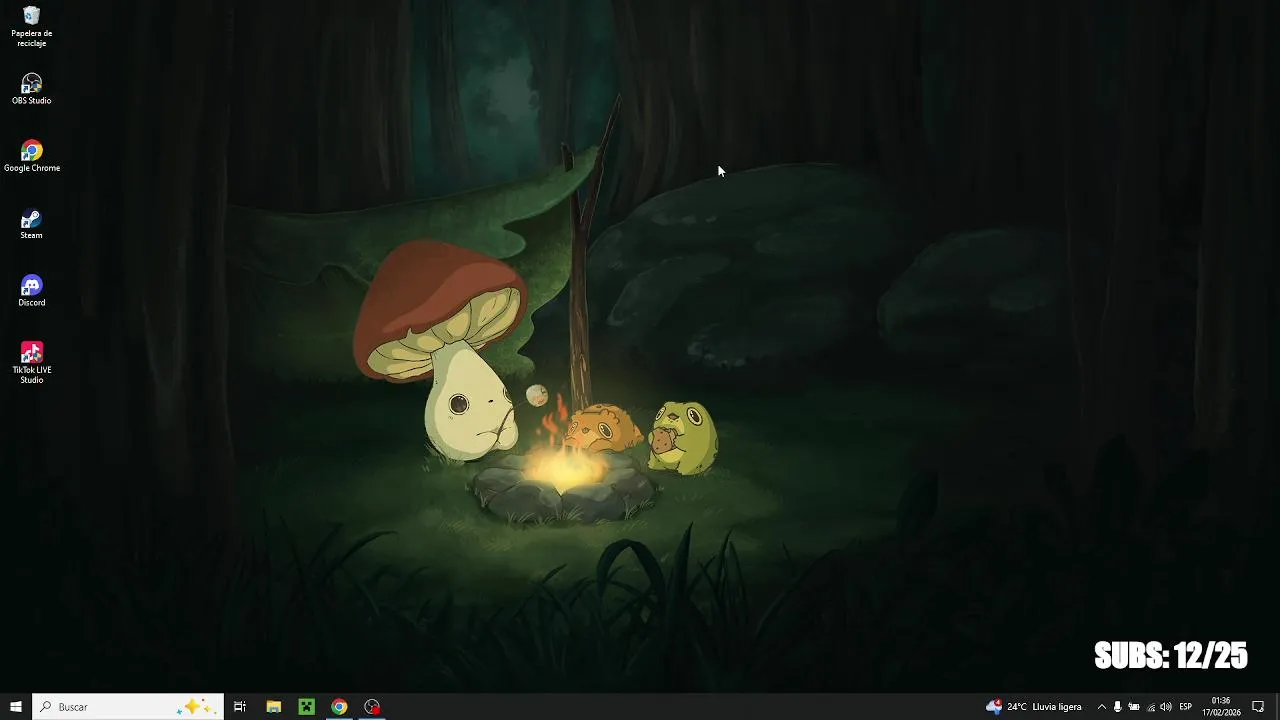Expand the hidden system tray icons
The width and height of the screenshot is (1280, 720).
1101,707
